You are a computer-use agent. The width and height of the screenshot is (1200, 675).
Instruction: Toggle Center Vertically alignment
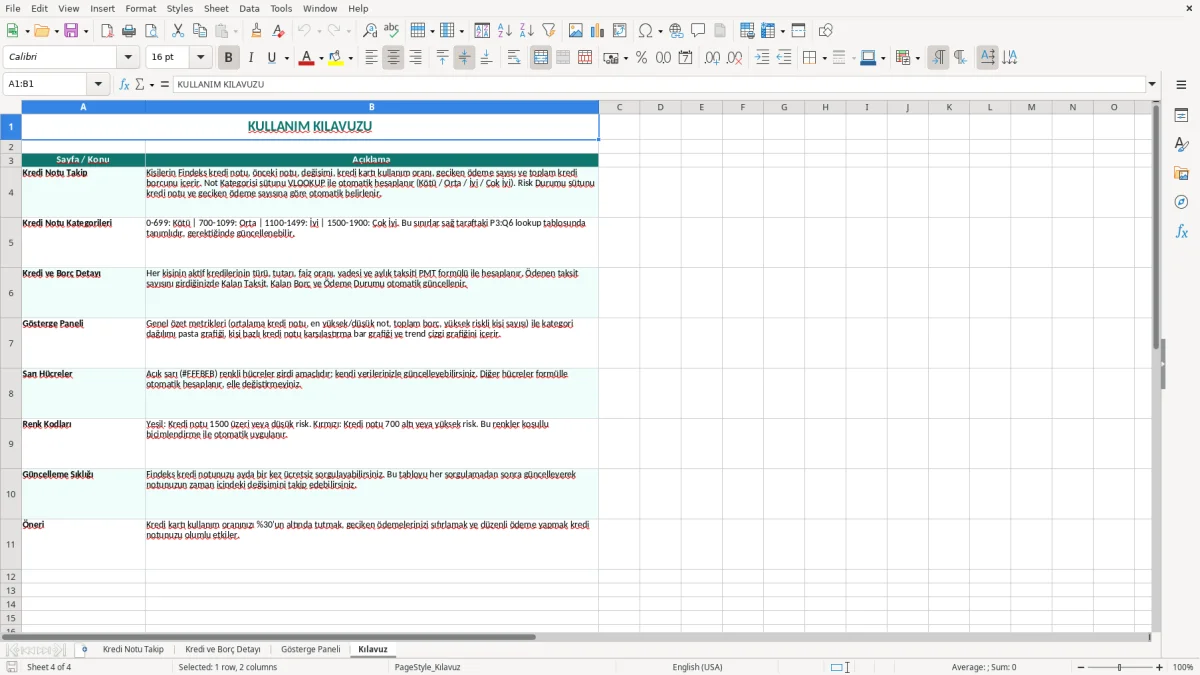tap(464, 58)
